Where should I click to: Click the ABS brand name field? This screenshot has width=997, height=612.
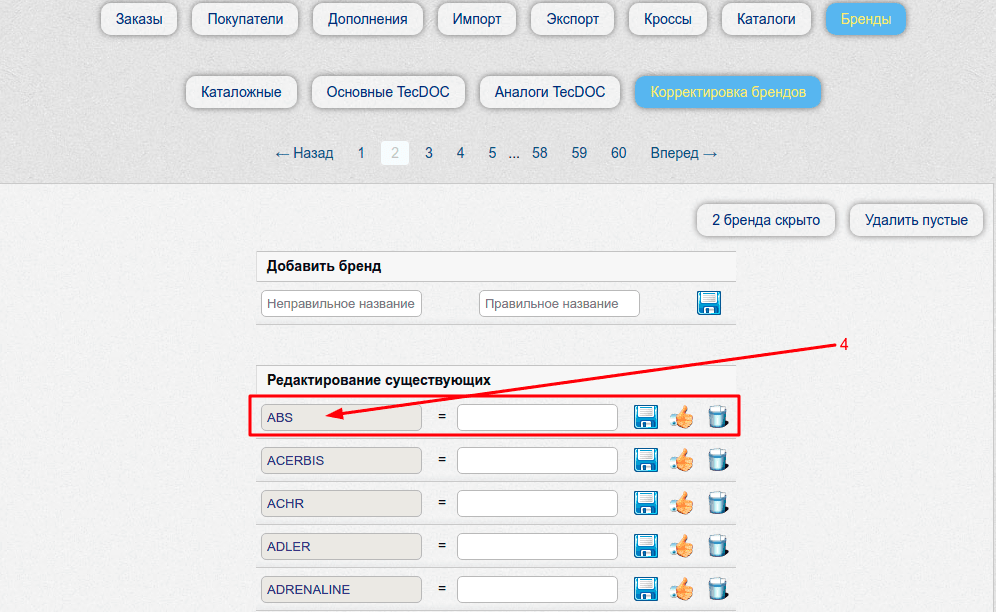tap(341, 418)
